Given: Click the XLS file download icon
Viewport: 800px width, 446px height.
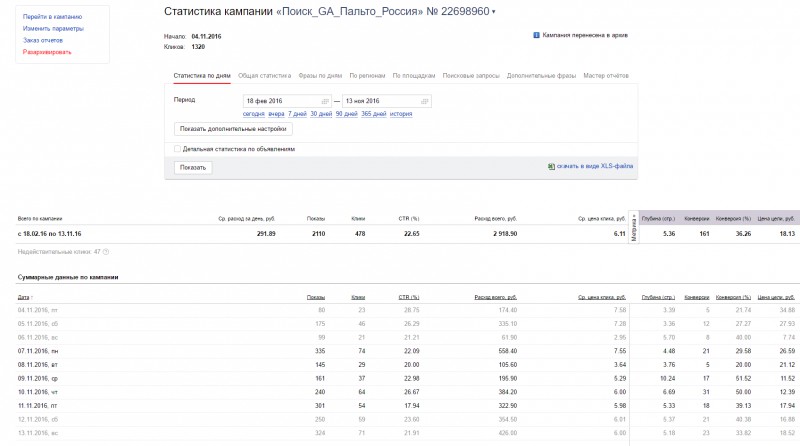Looking at the screenshot, I should click(550, 167).
